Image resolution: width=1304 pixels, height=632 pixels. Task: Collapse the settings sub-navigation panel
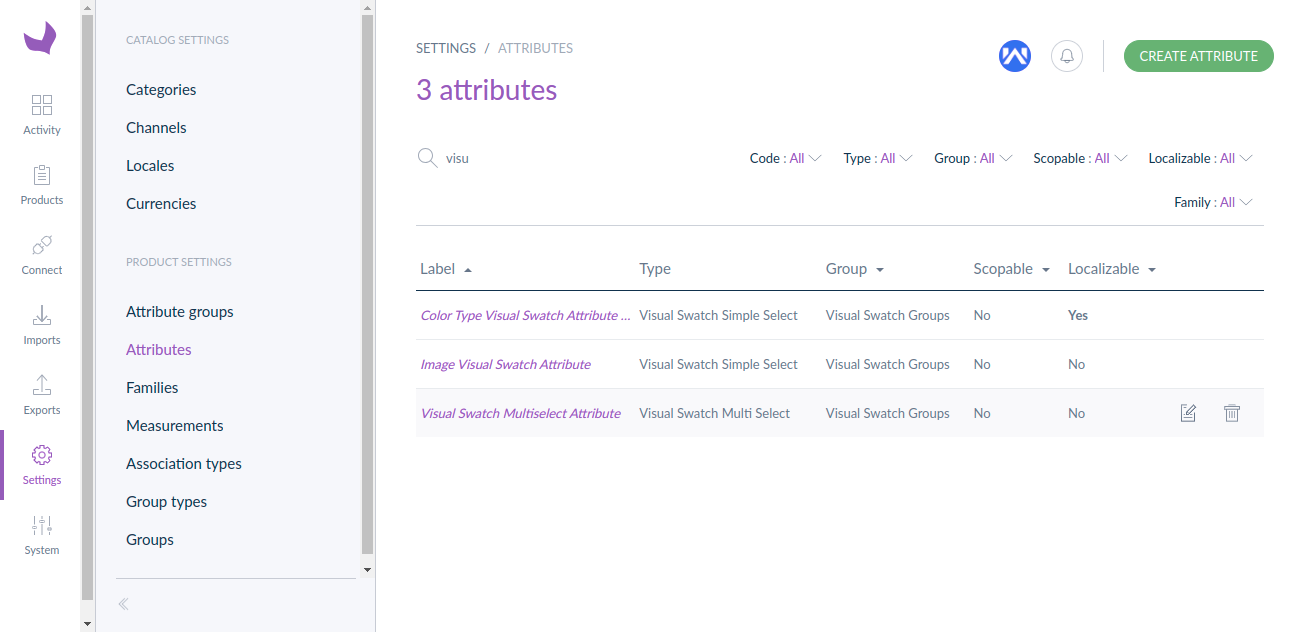point(124,604)
